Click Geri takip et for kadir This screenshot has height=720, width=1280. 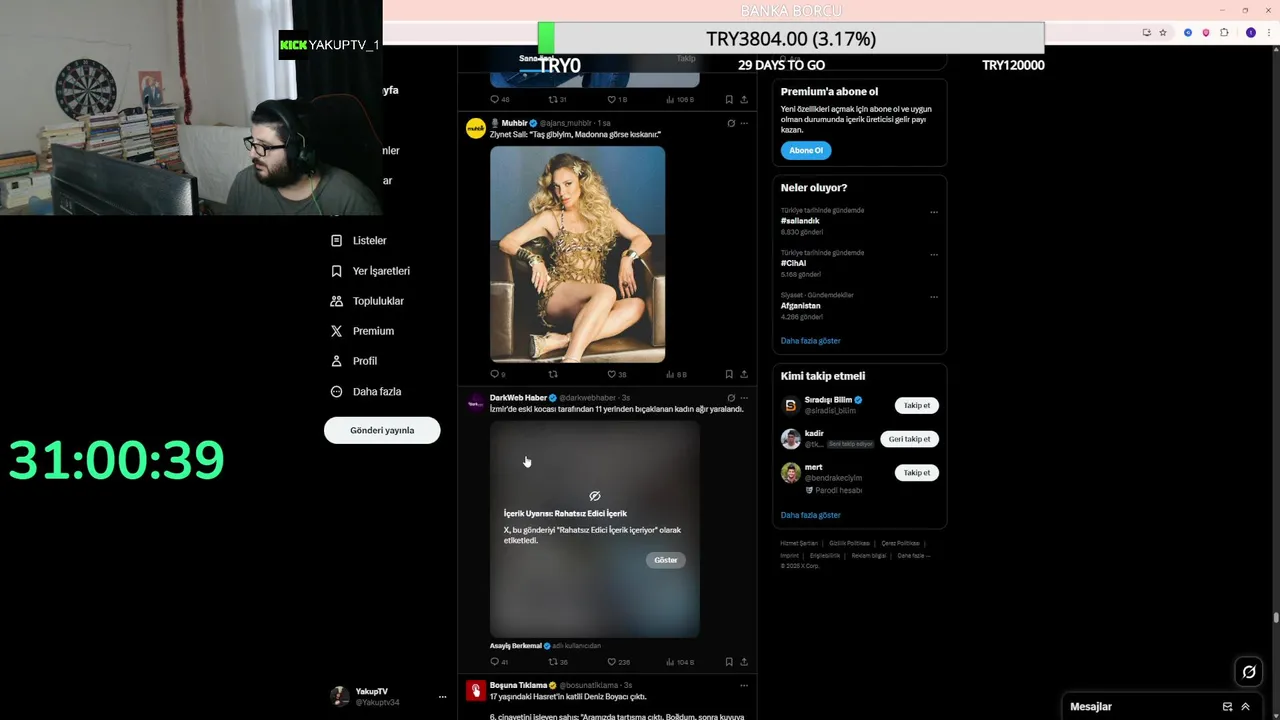point(909,439)
